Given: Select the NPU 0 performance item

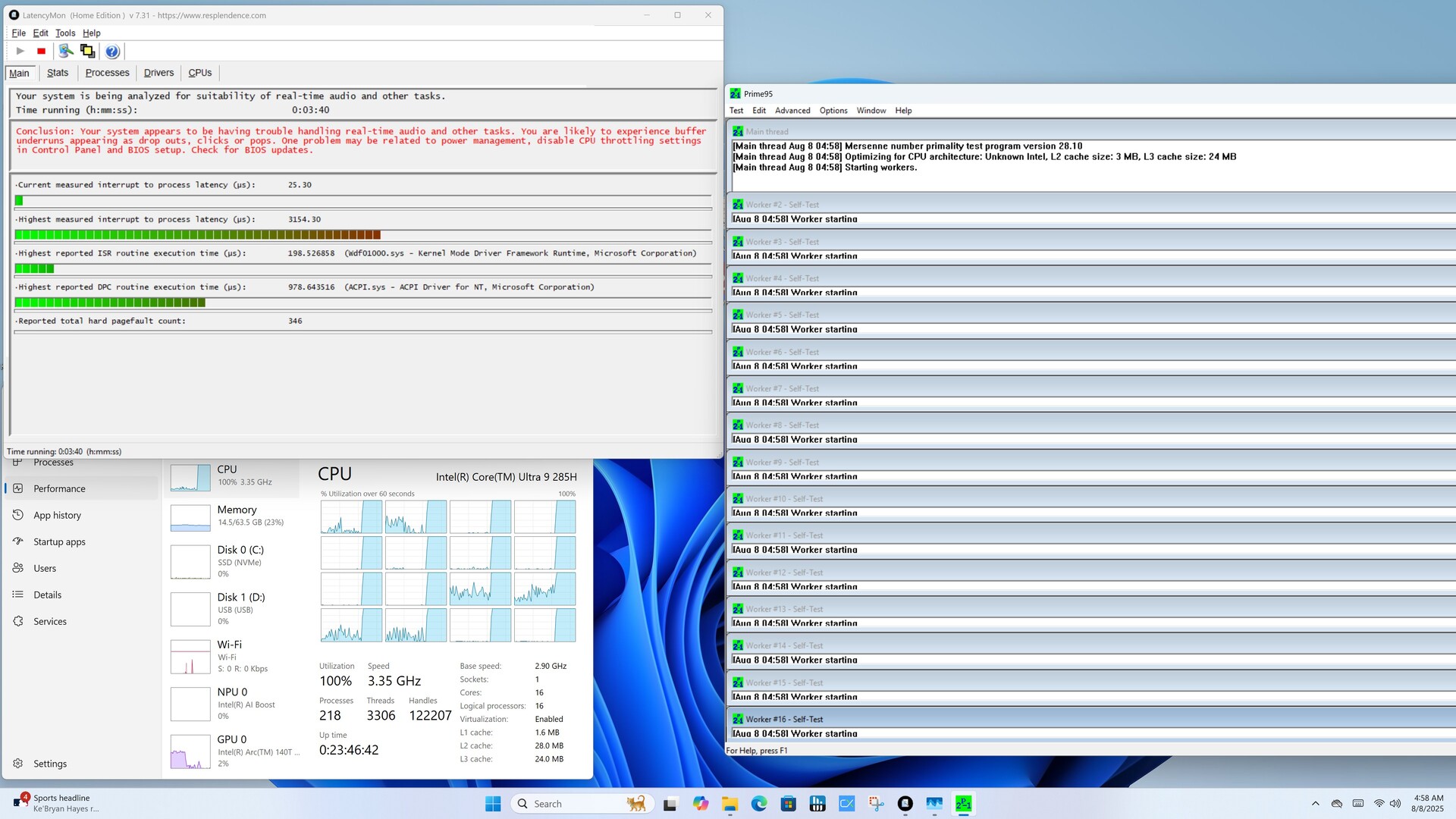Looking at the screenshot, I should (x=232, y=704).
